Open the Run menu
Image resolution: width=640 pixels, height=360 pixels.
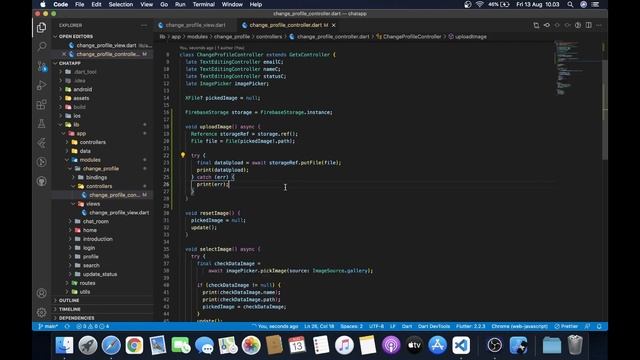point(180,4)
